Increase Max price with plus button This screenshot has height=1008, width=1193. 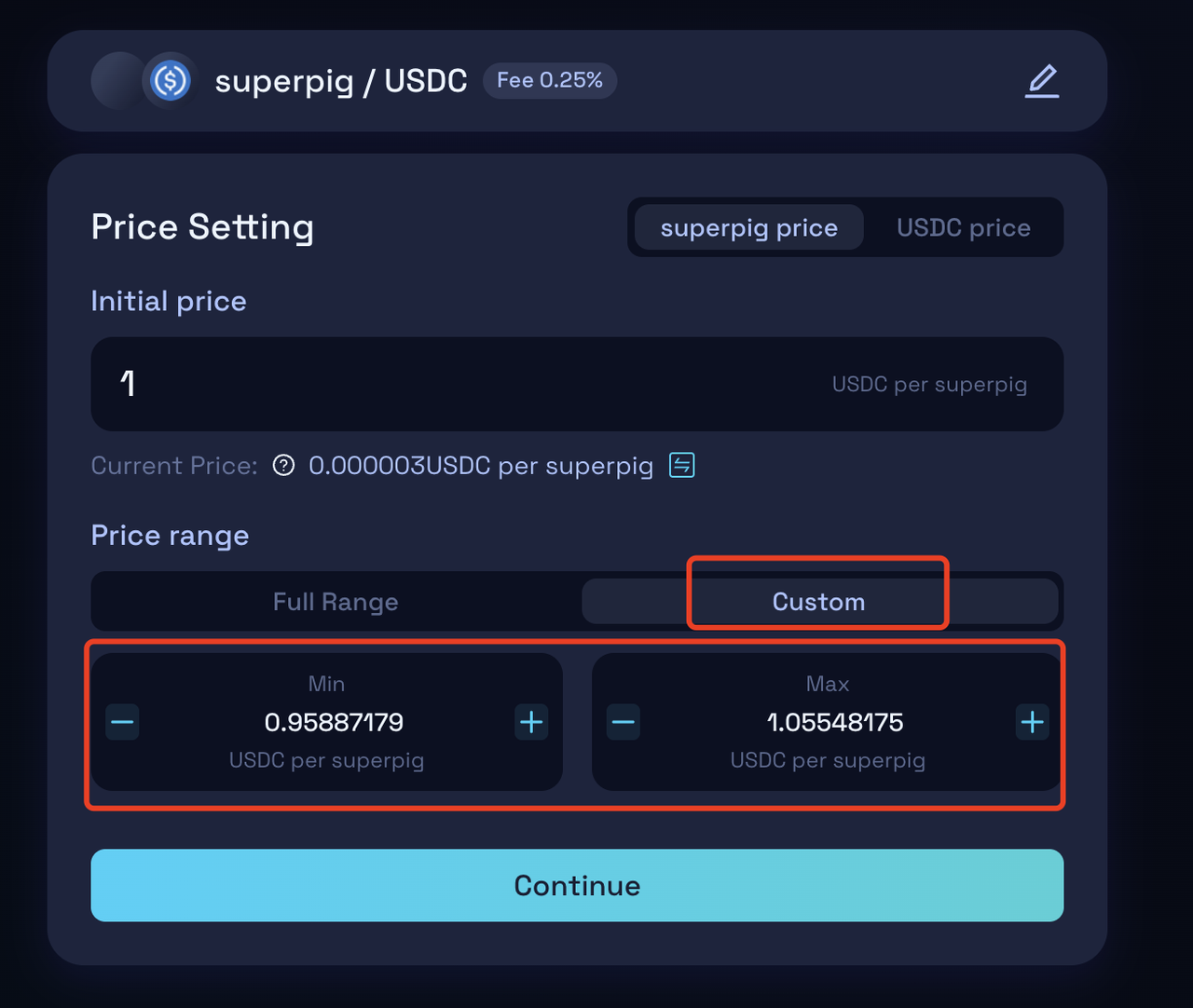pyautogui.click(x=1032, y=722)
